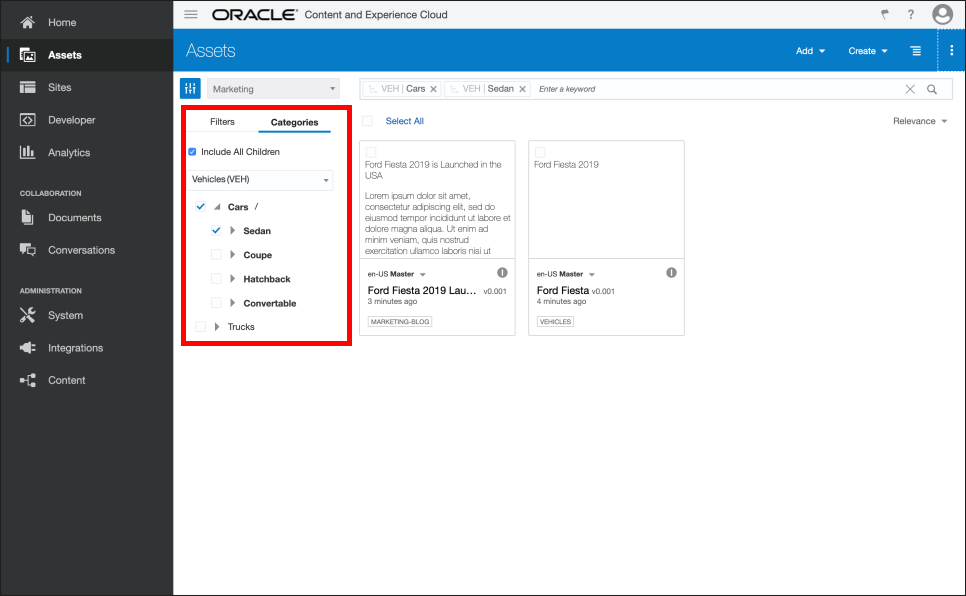The width and height of the screenshot is (966, 596).
Task: Remove the VEH Cars search tag
Action: tap(434, 89)
